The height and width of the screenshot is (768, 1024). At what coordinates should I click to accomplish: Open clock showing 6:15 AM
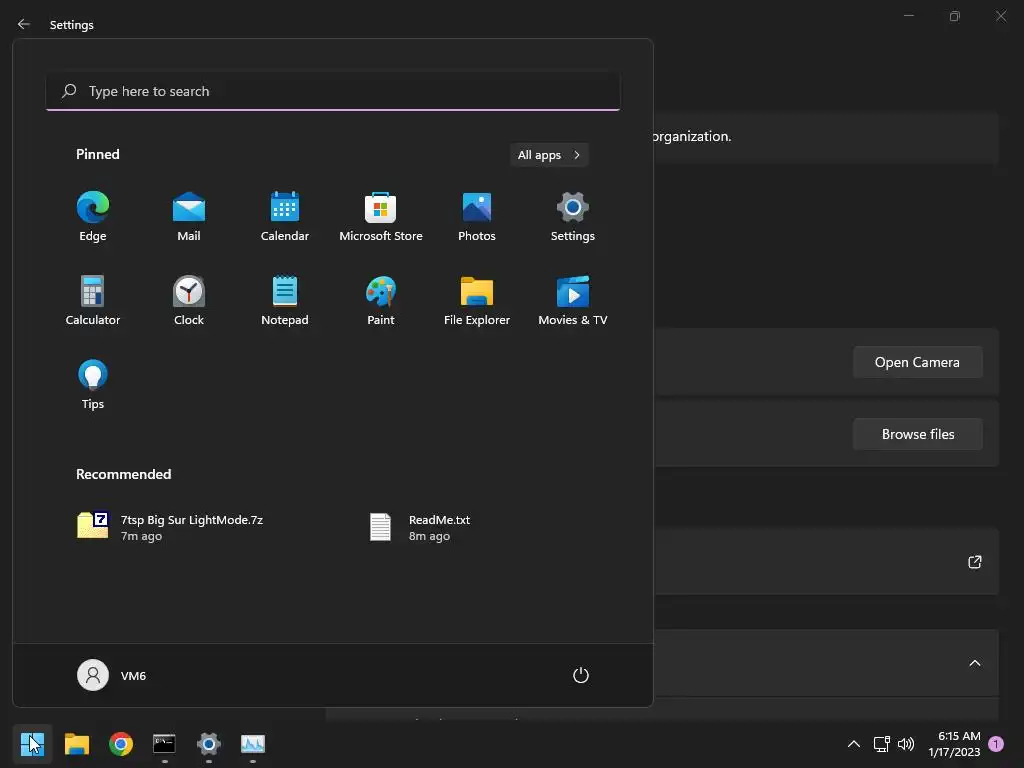pos(954,744)
